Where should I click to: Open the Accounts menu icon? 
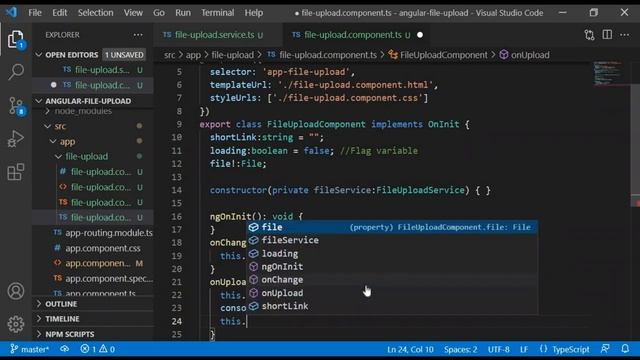(x=16, y=291)
